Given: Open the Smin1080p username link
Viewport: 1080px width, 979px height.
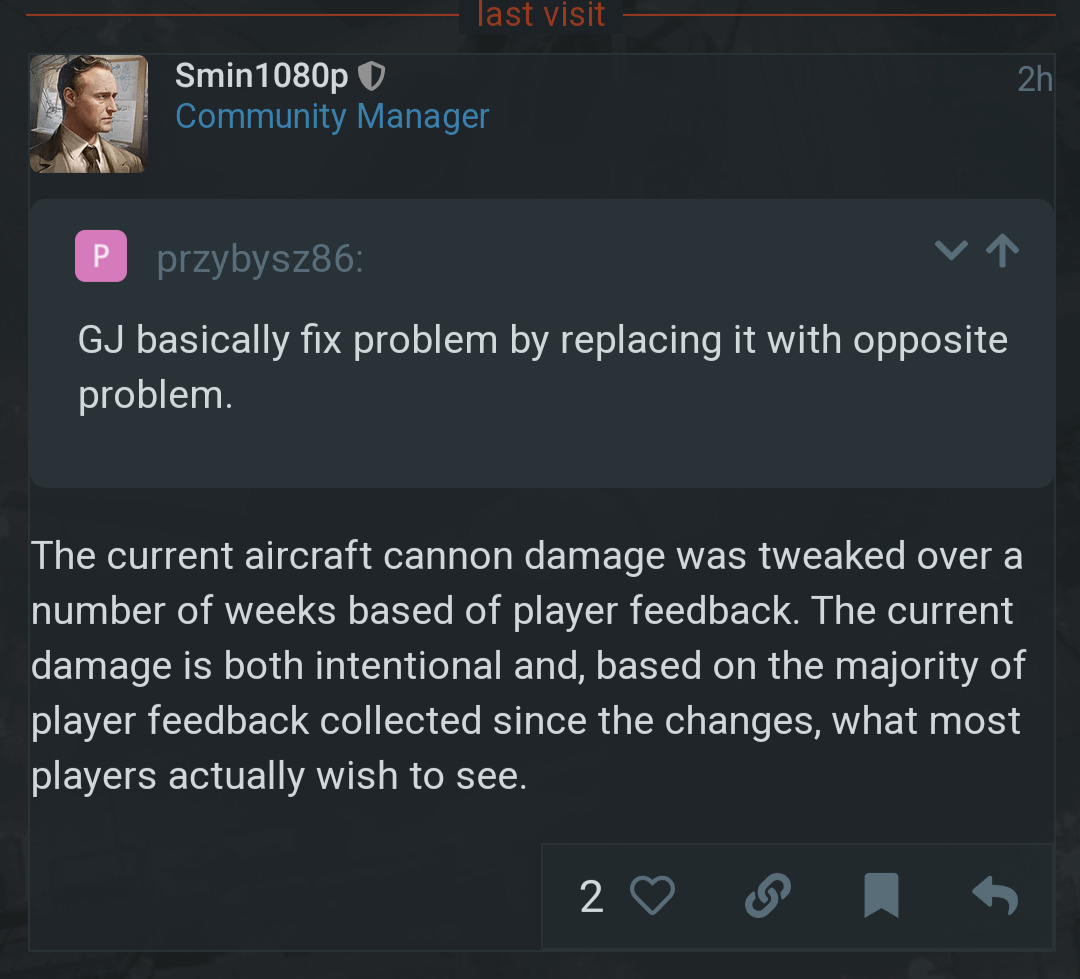Looking at the screenshot, I should [x=261, y=76].
